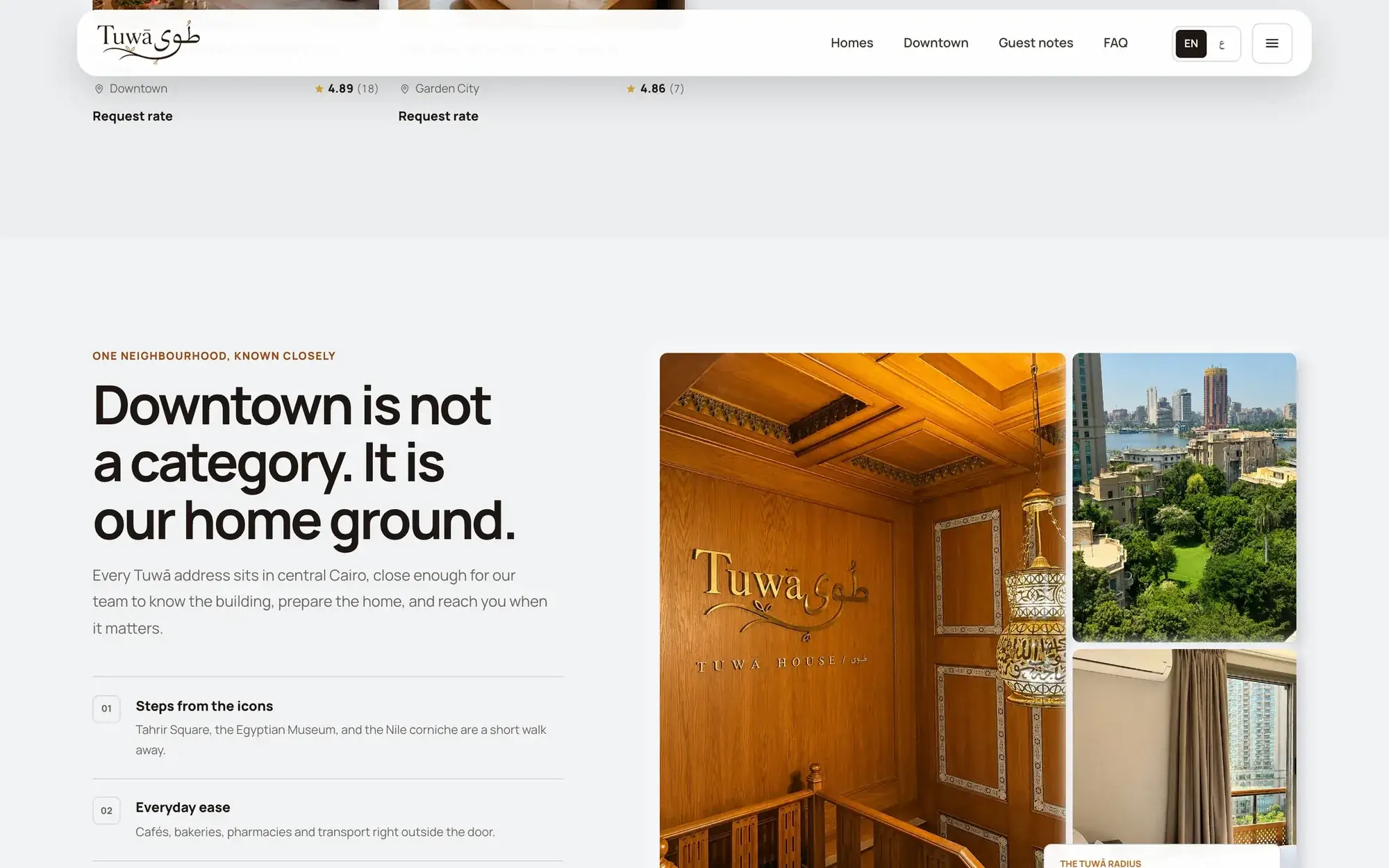Viewport: 1389px width, 868px height.
Task: Open the Guest notes nav link
Action: tap(1035, 43)
